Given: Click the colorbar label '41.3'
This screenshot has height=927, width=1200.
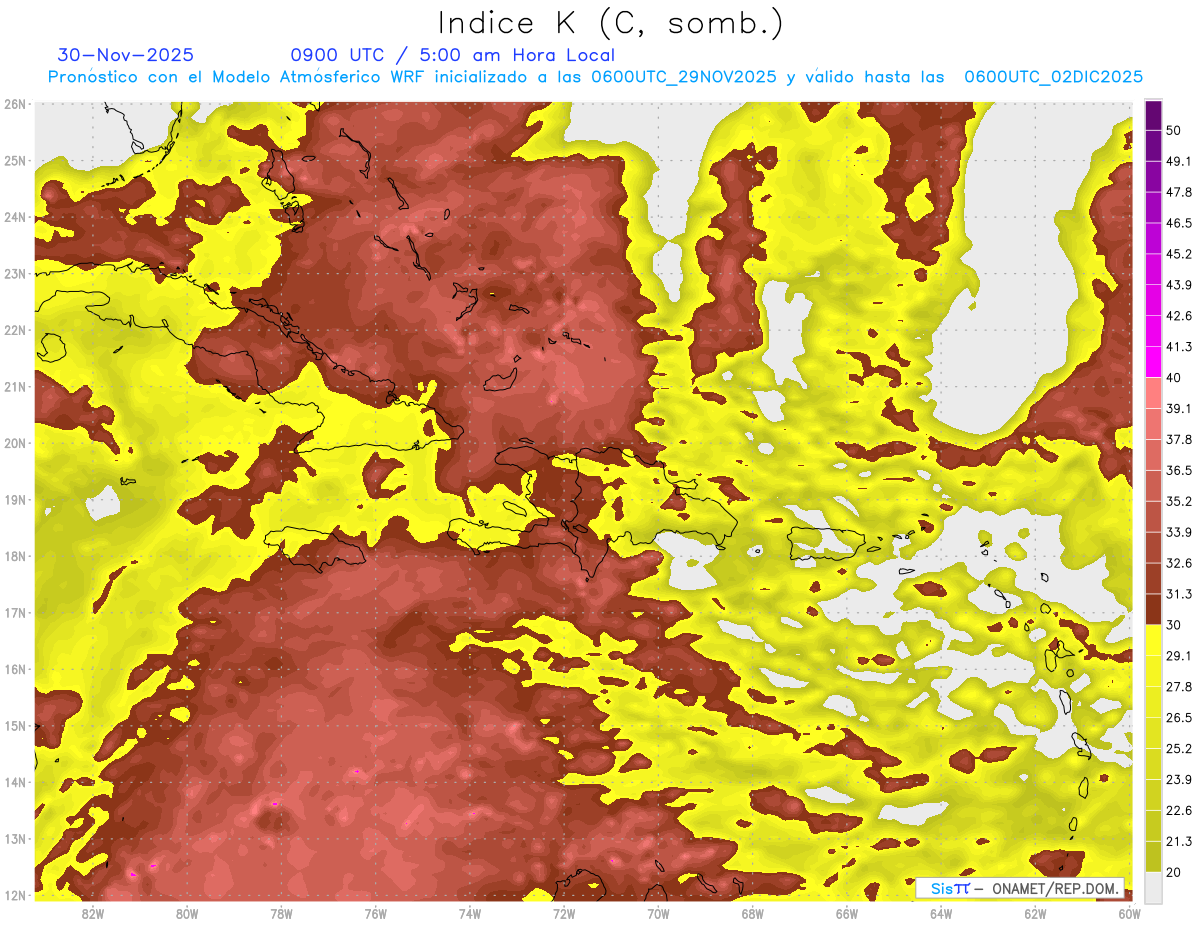Looking at the screenshot, I should coord(1179,347).
